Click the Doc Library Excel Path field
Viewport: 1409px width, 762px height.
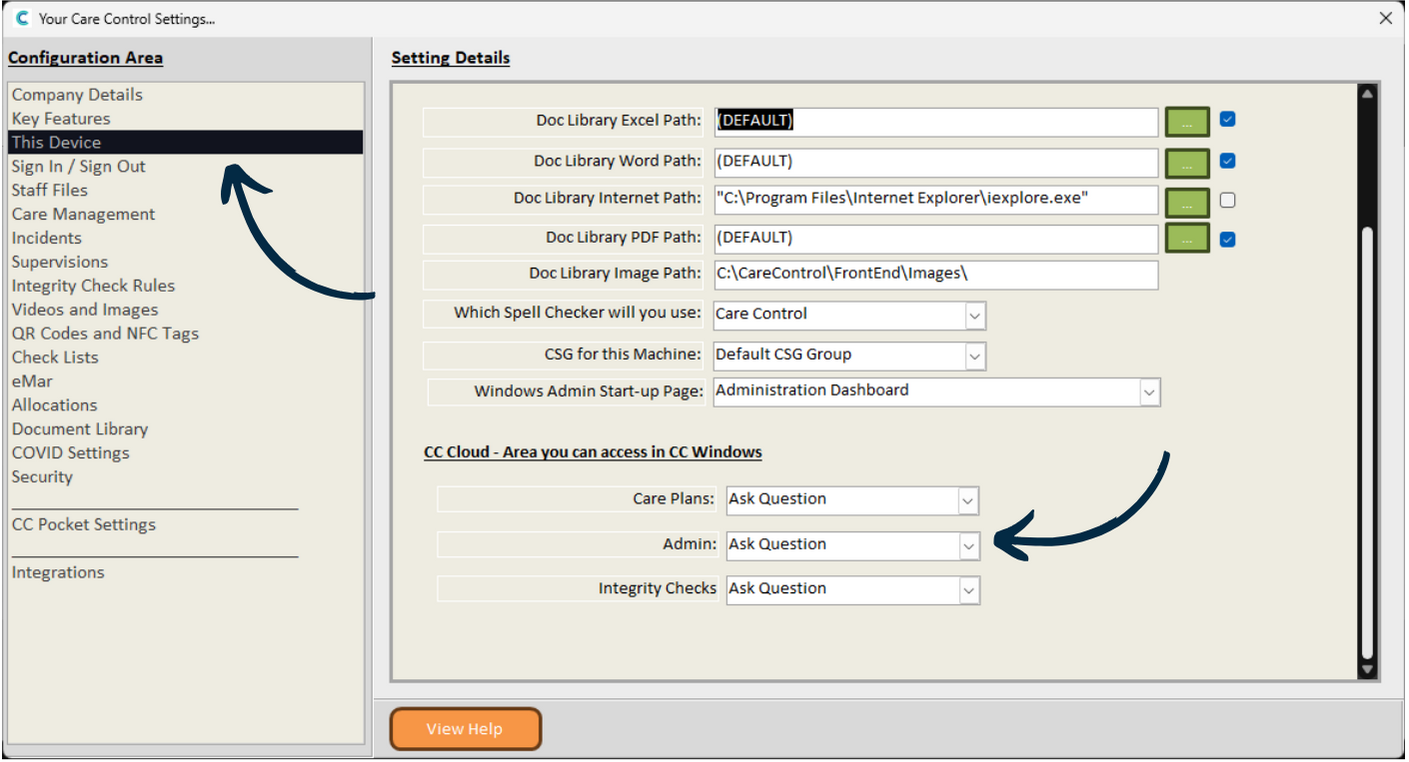pyautogui.click(x=936, y=122)
